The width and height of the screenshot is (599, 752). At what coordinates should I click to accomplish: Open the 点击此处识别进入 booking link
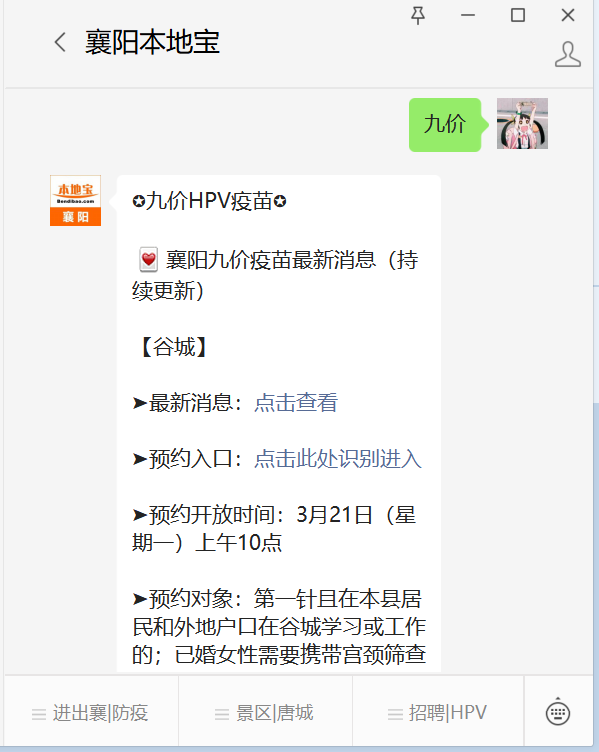pos(338,459)
